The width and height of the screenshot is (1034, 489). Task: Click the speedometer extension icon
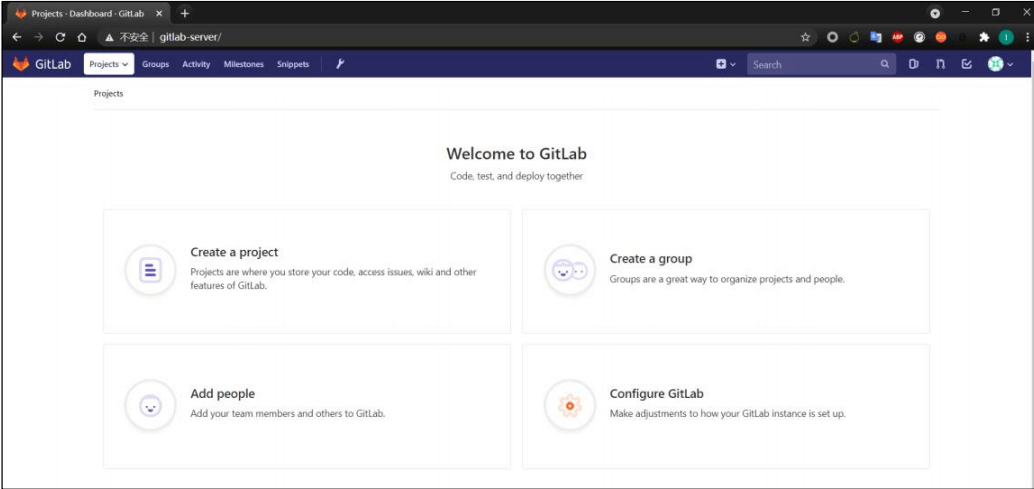tap(919, 38)
